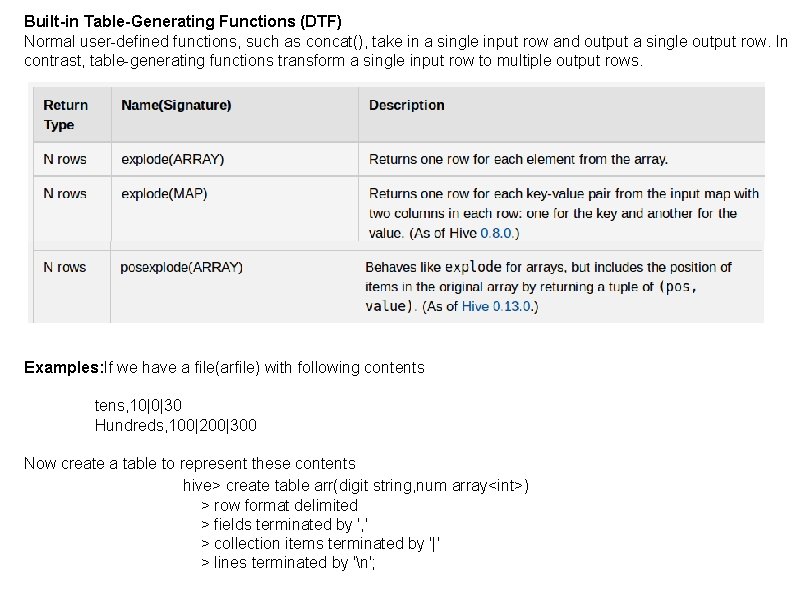Click the Description column header

tap(406, 105)
